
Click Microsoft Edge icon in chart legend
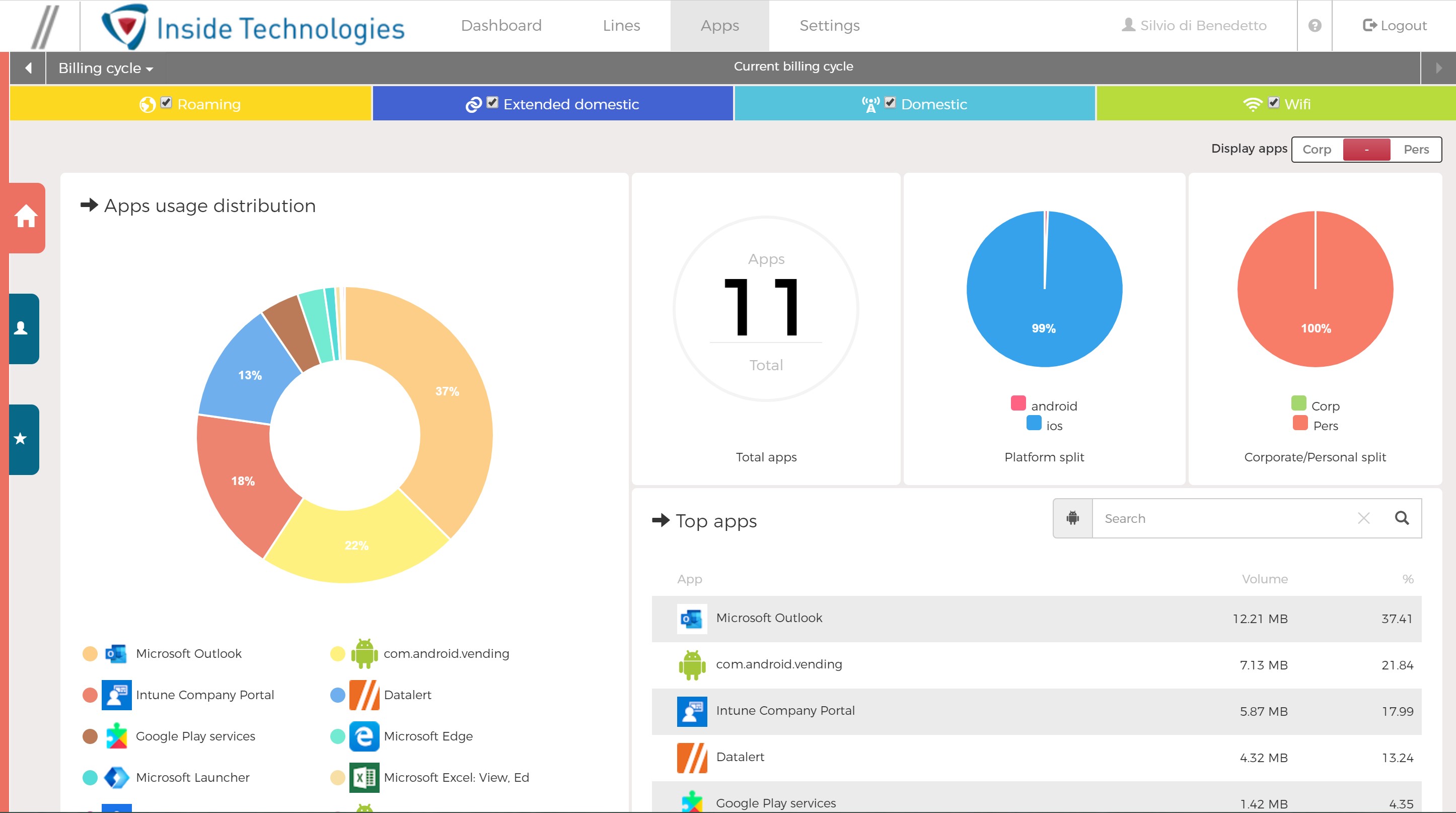click(365, 736)
